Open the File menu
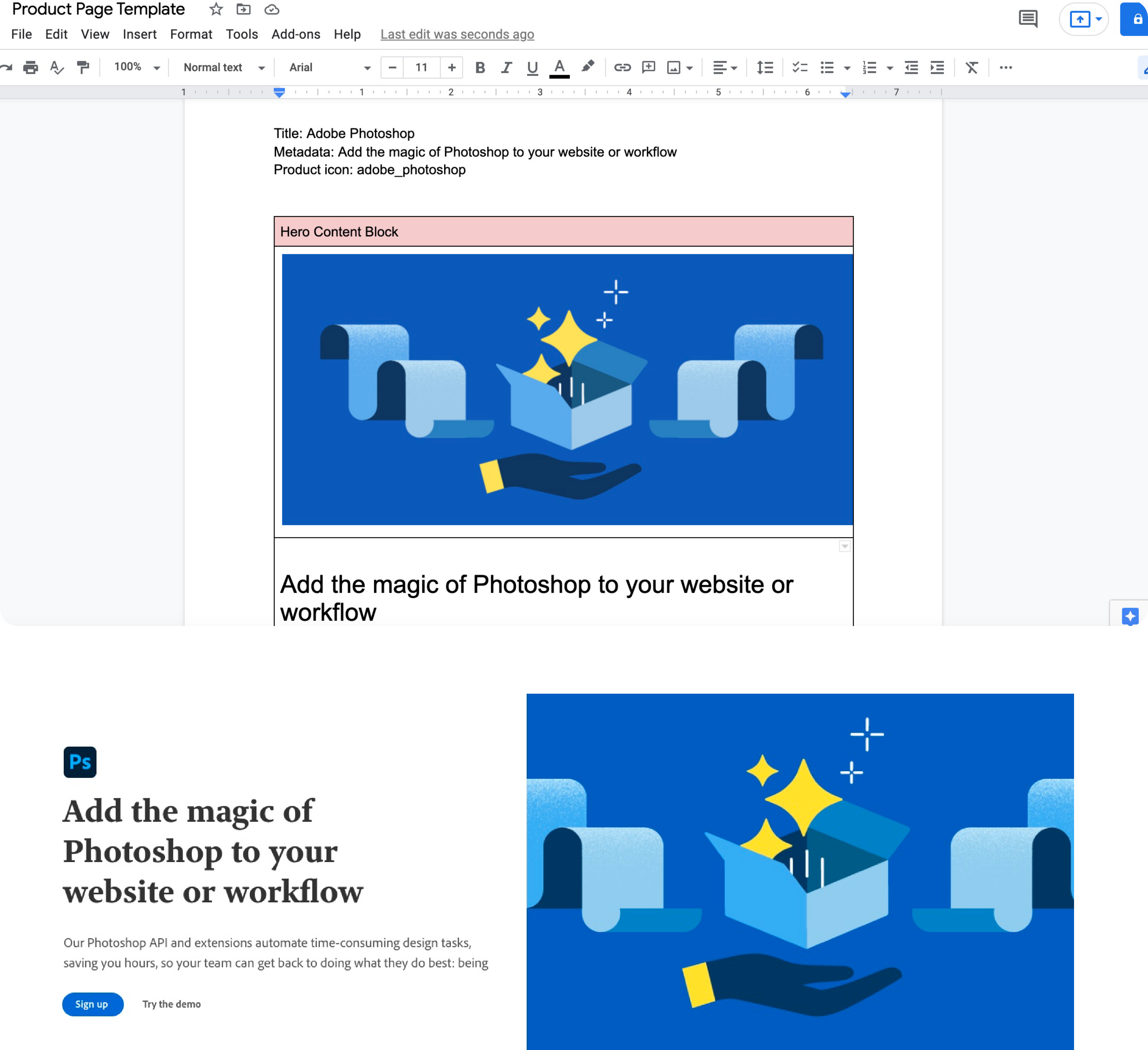Viewport: 1148px width, 1050px height. tap(22, 34)
